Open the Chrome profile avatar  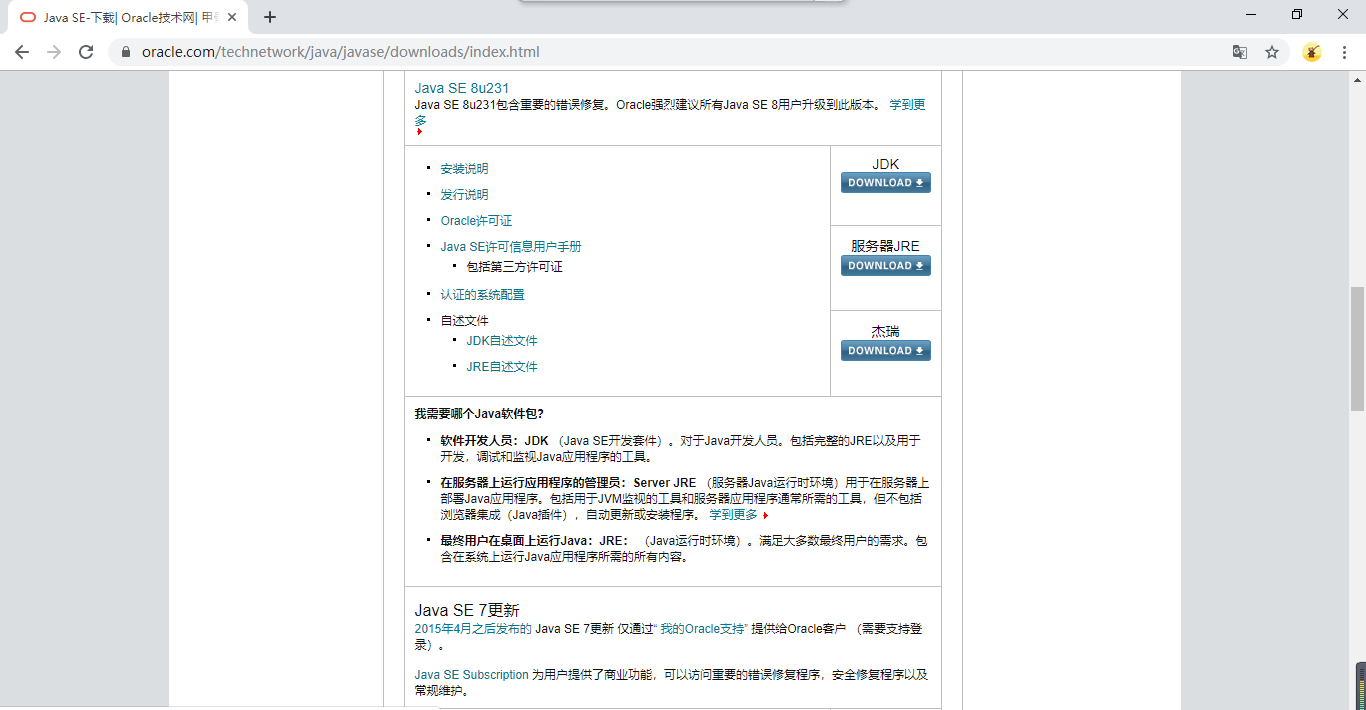(x=1312, y=52)
